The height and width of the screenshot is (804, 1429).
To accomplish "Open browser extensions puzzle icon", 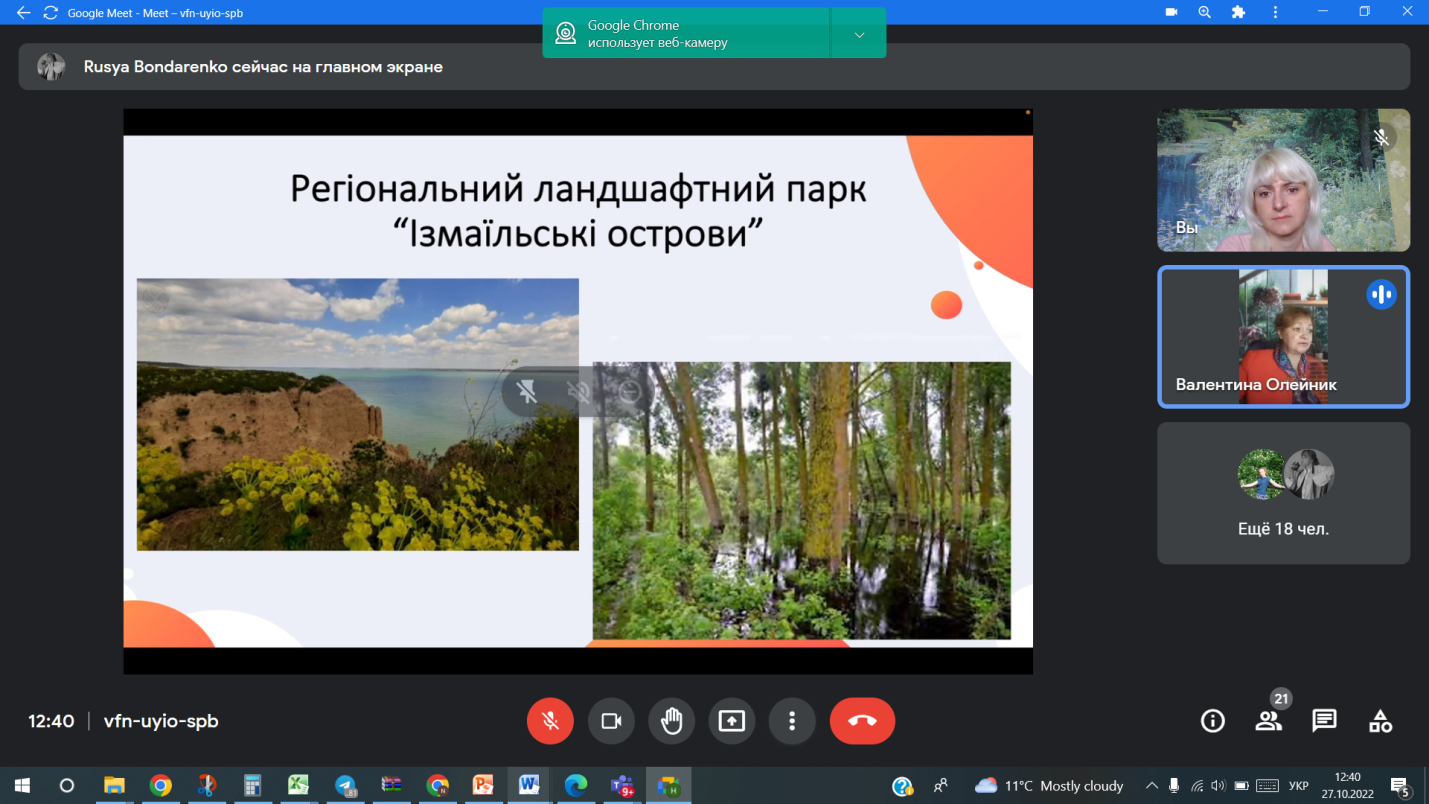I will coord(1238,12).
